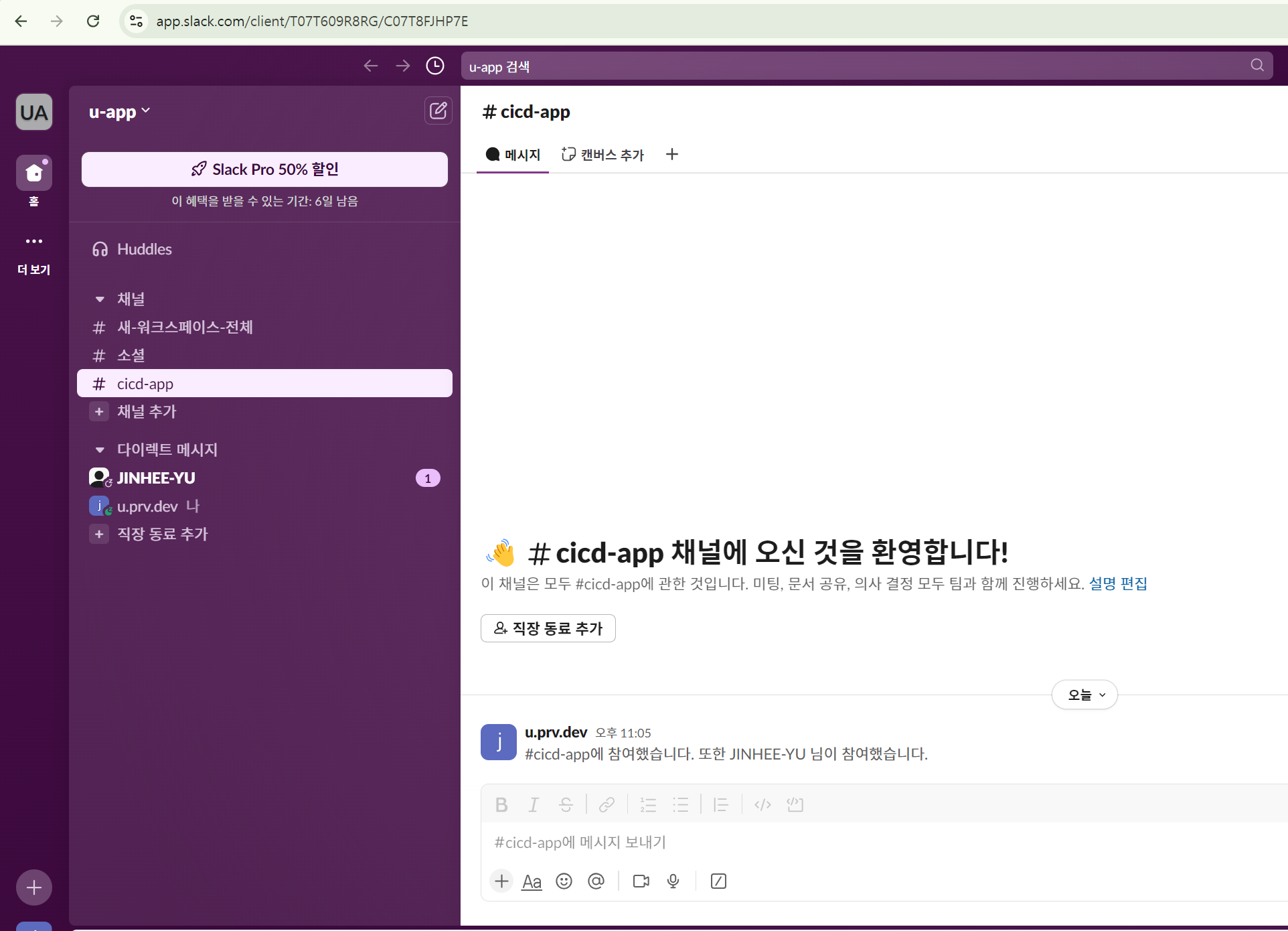The image size is (1288, 931).
Task: Click the u-app search field
Action: 866,66
